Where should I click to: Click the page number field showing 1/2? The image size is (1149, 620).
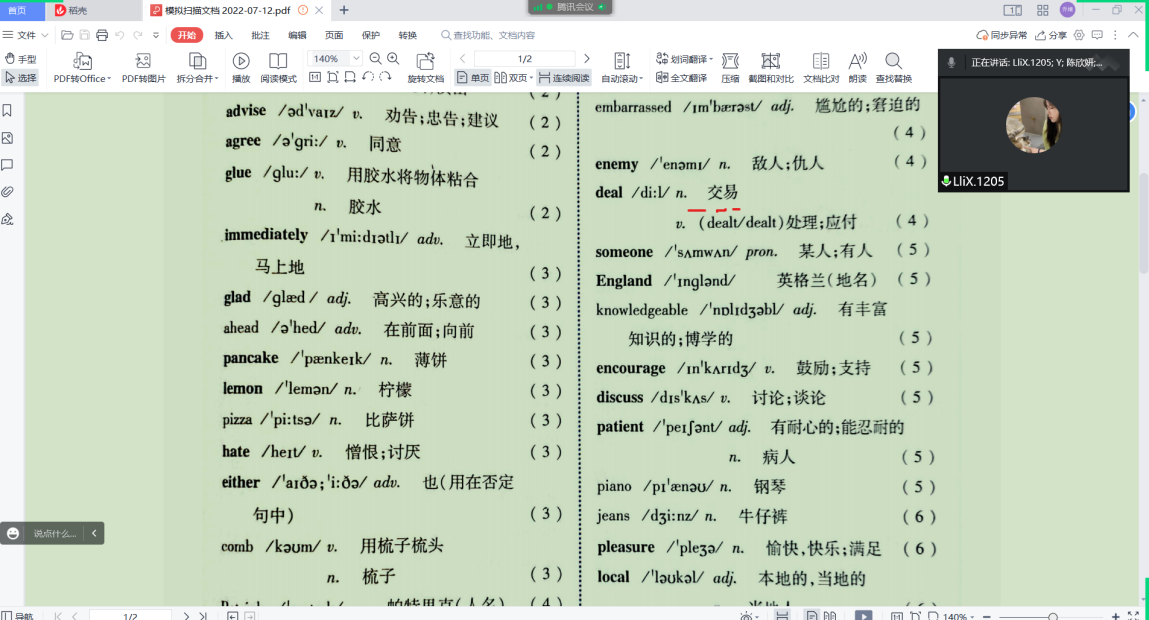pyautogui.click(x=524, y=59)
